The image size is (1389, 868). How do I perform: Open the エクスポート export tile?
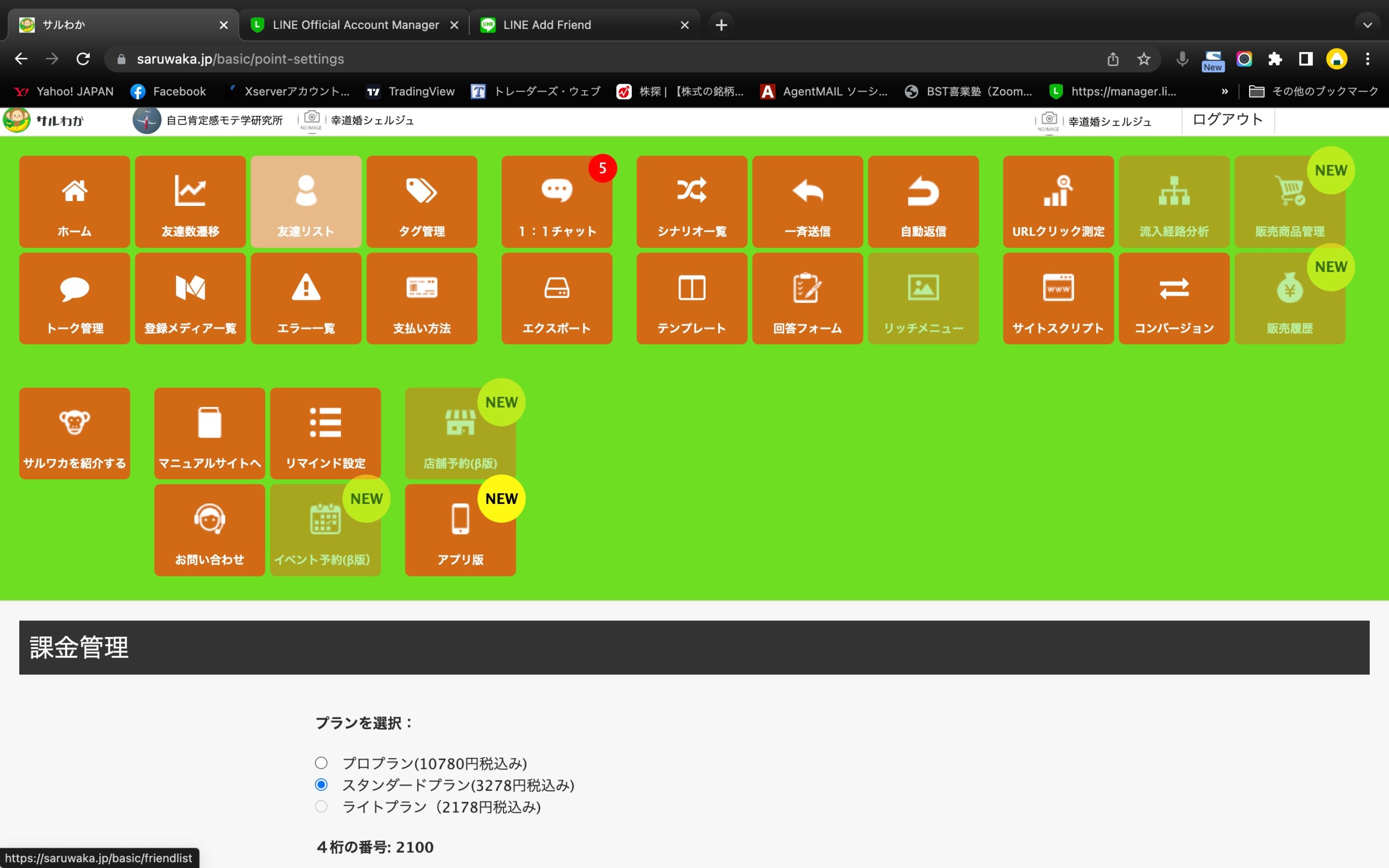click(557, 299)
